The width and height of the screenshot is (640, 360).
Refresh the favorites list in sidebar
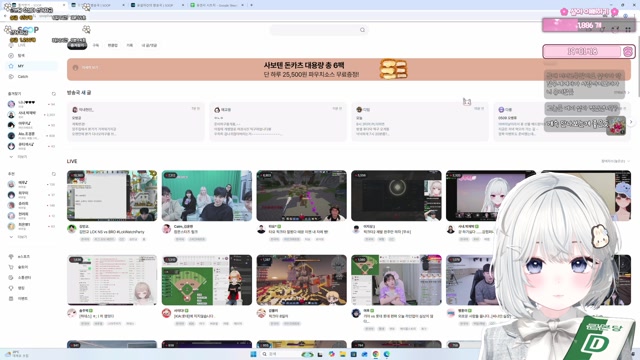click(53, 93)
